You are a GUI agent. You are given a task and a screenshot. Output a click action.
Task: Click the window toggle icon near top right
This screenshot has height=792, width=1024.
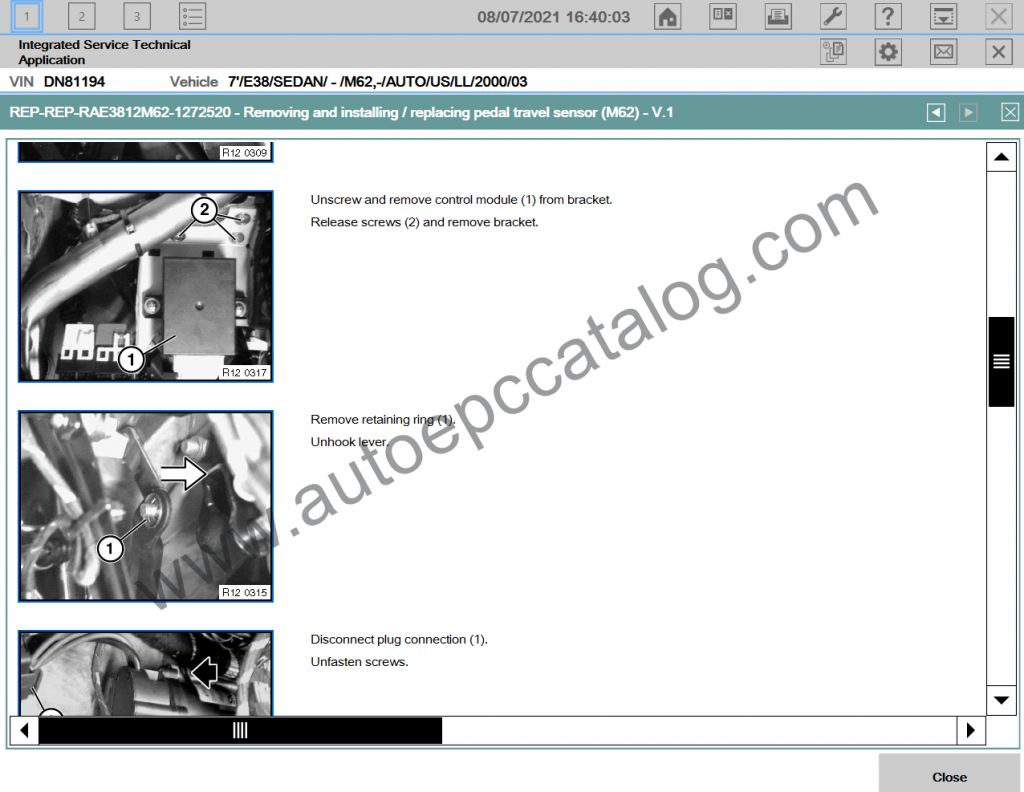click(942, 16)
